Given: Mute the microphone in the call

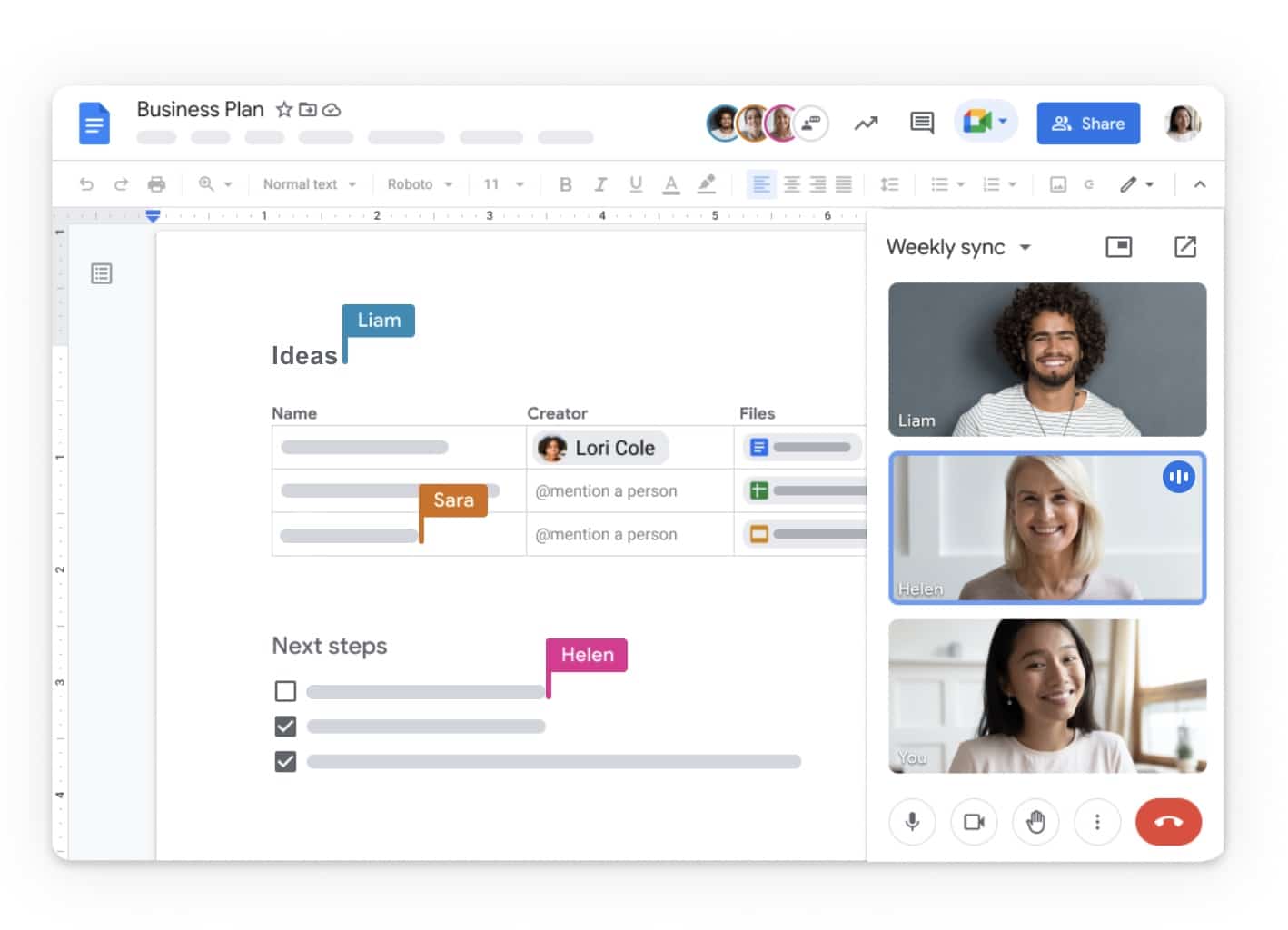Looking at the screenshot, I should click(912, 822).
